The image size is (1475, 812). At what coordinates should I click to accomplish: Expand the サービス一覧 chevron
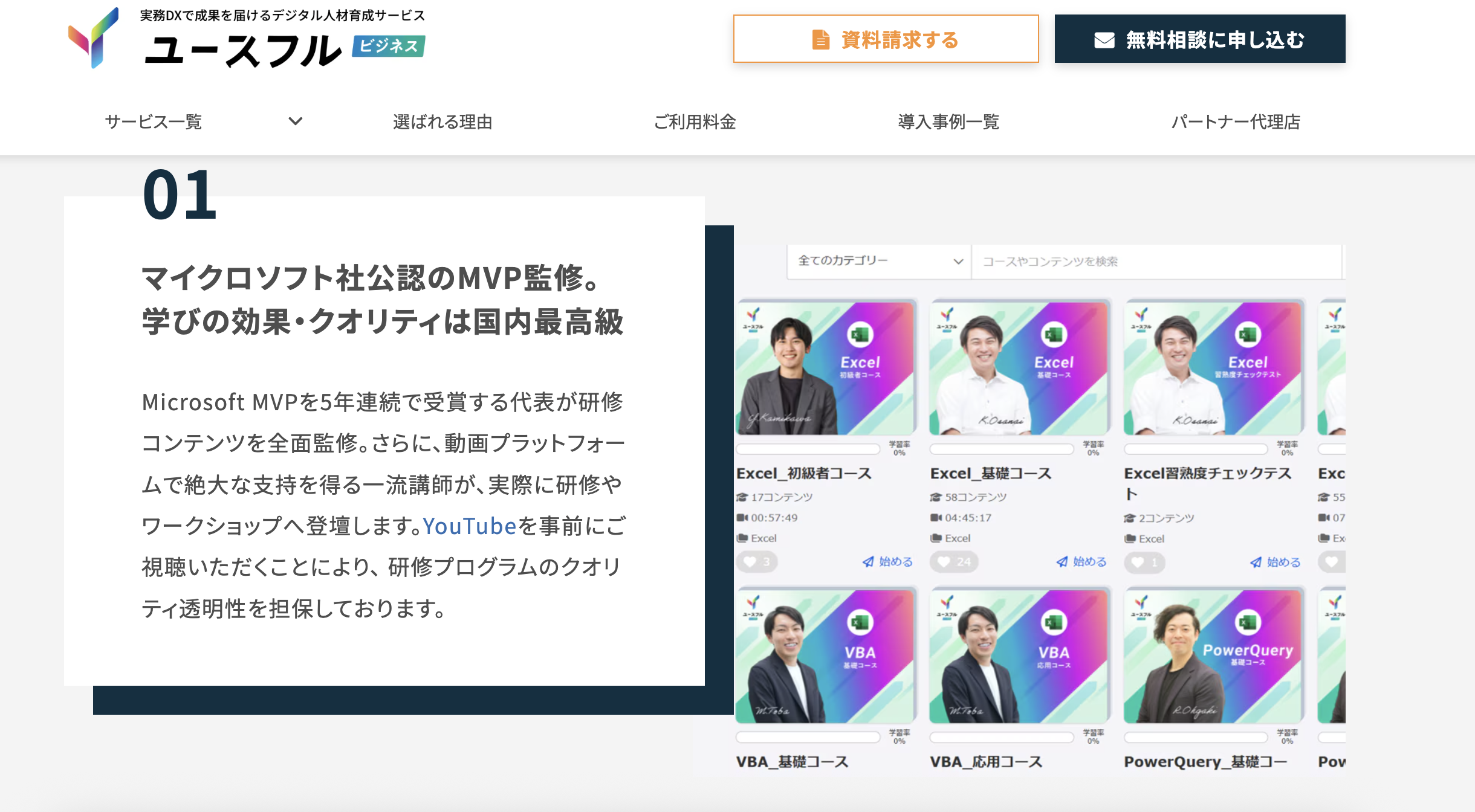tap(295, 121)
